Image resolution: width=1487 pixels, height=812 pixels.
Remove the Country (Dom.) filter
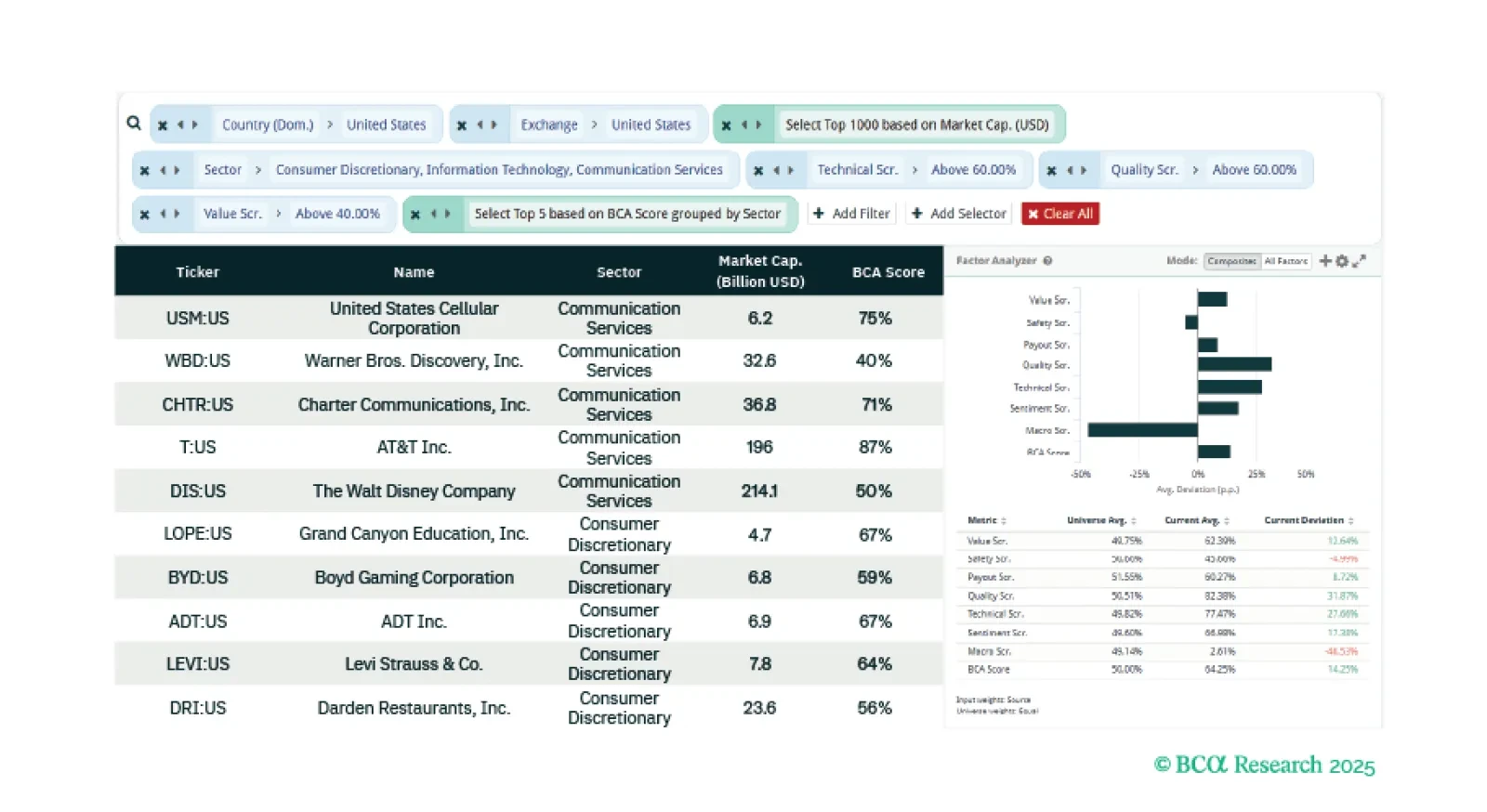tap(163, 124)
